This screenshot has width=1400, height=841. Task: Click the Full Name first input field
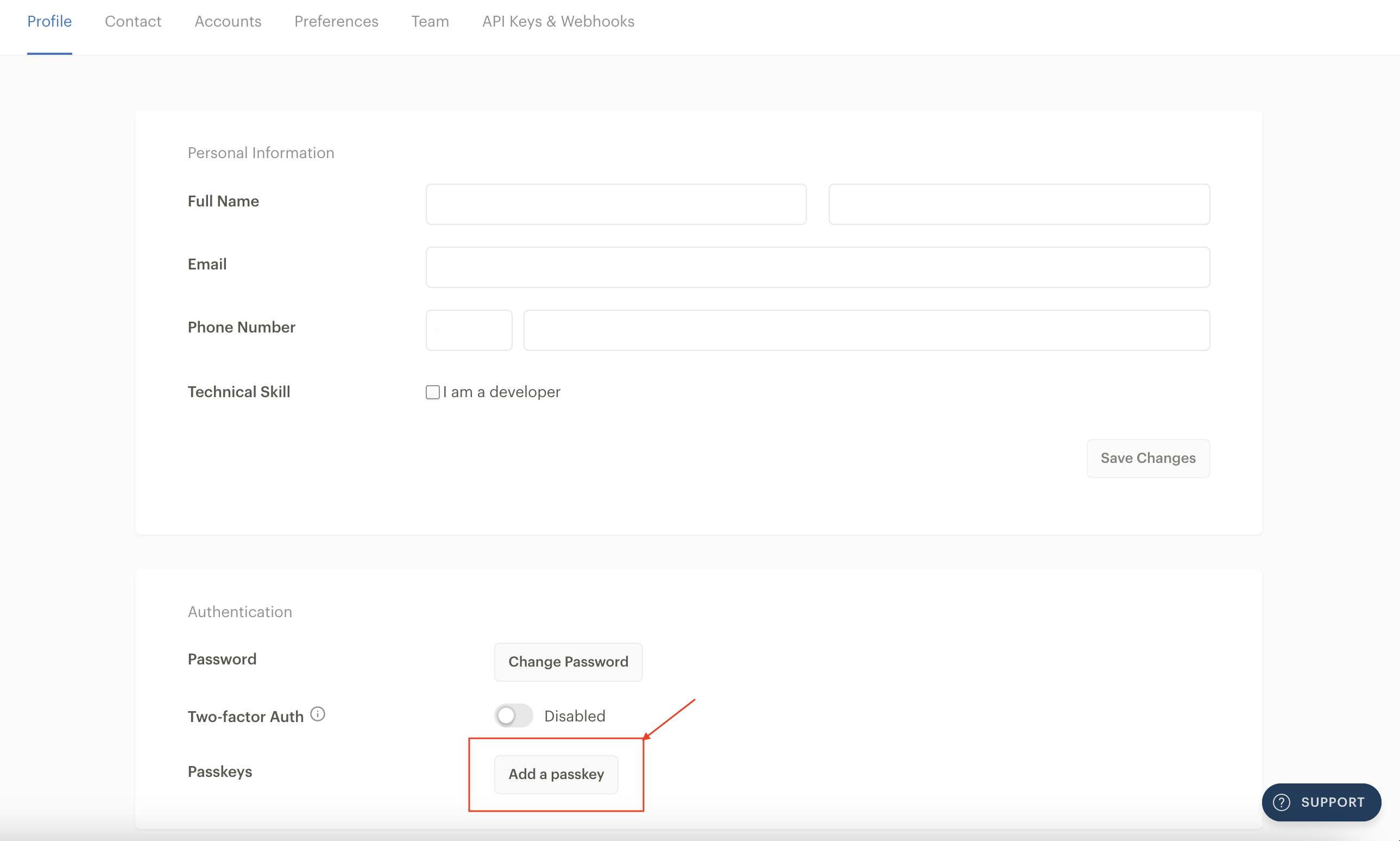[x=616, y=204]
